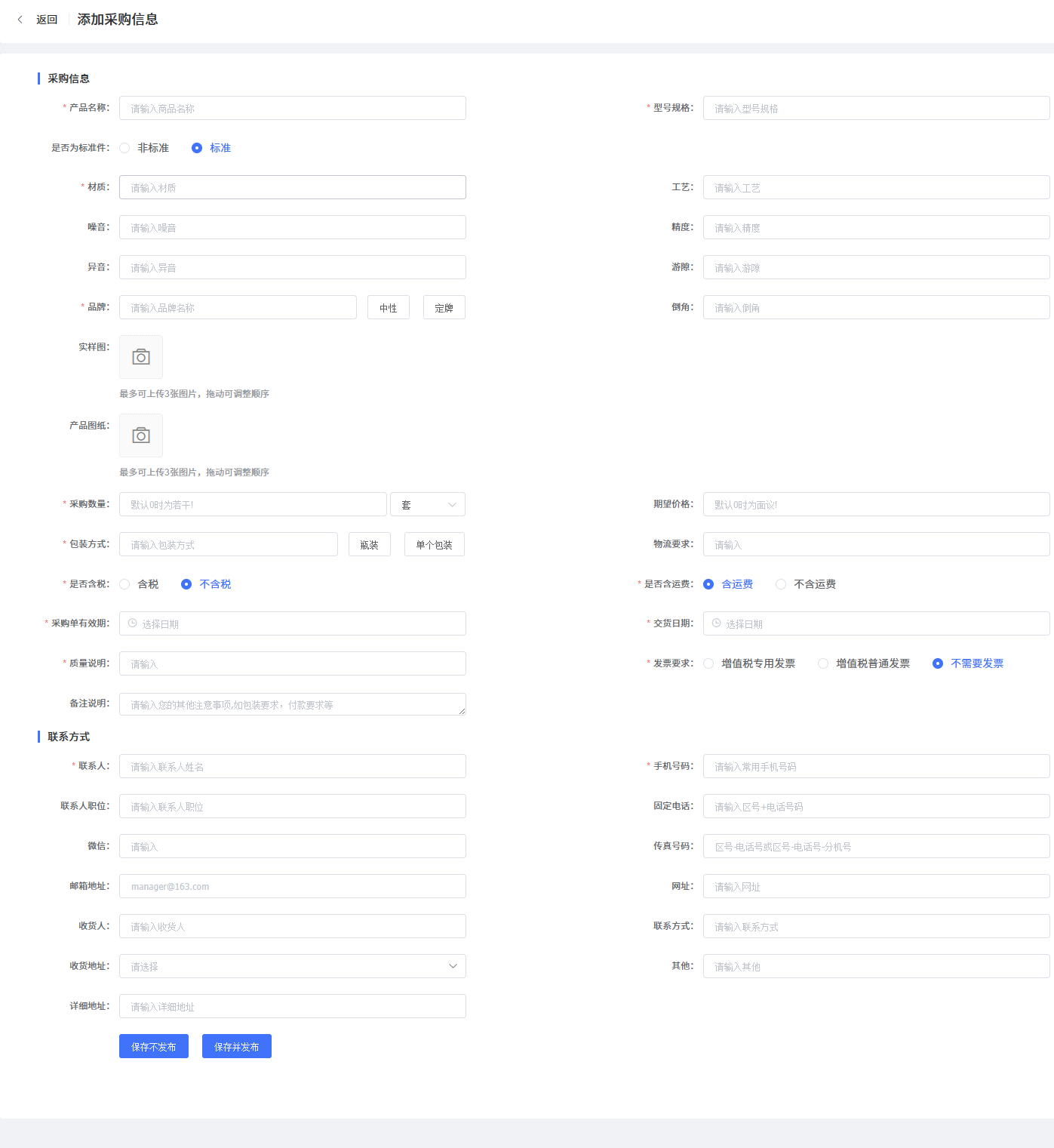Open the 套 unit dropdown for 采购数量
Screen dimensions: 1054x1148
(428, 504)
